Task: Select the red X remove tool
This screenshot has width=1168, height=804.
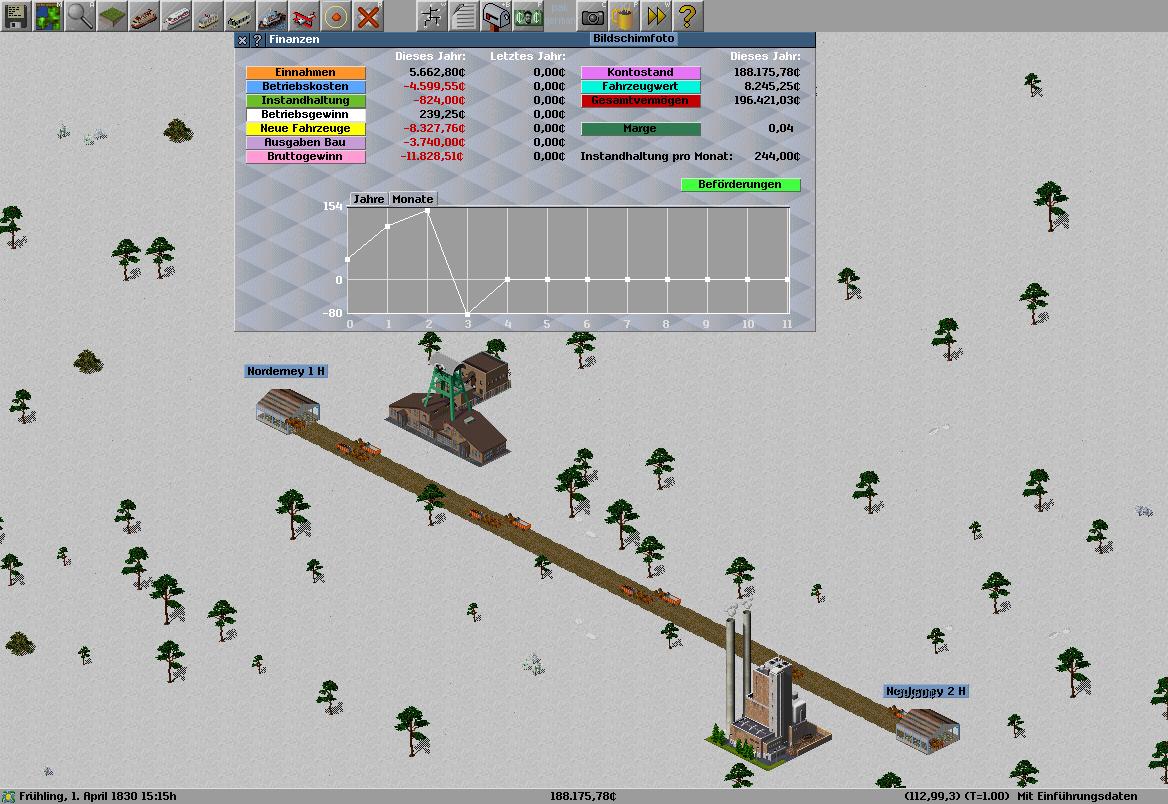Action: pos(368,16)
